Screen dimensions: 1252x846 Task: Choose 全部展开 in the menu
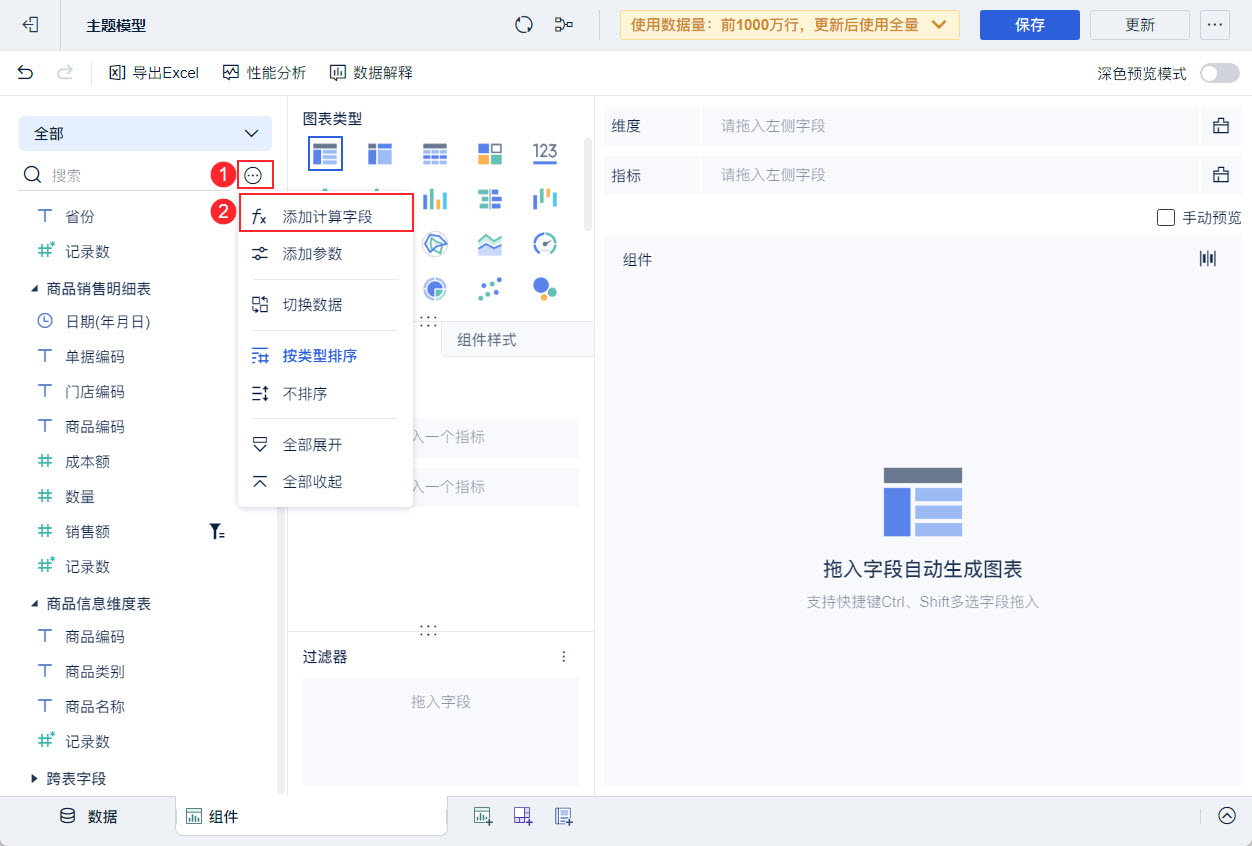[326, 444]
